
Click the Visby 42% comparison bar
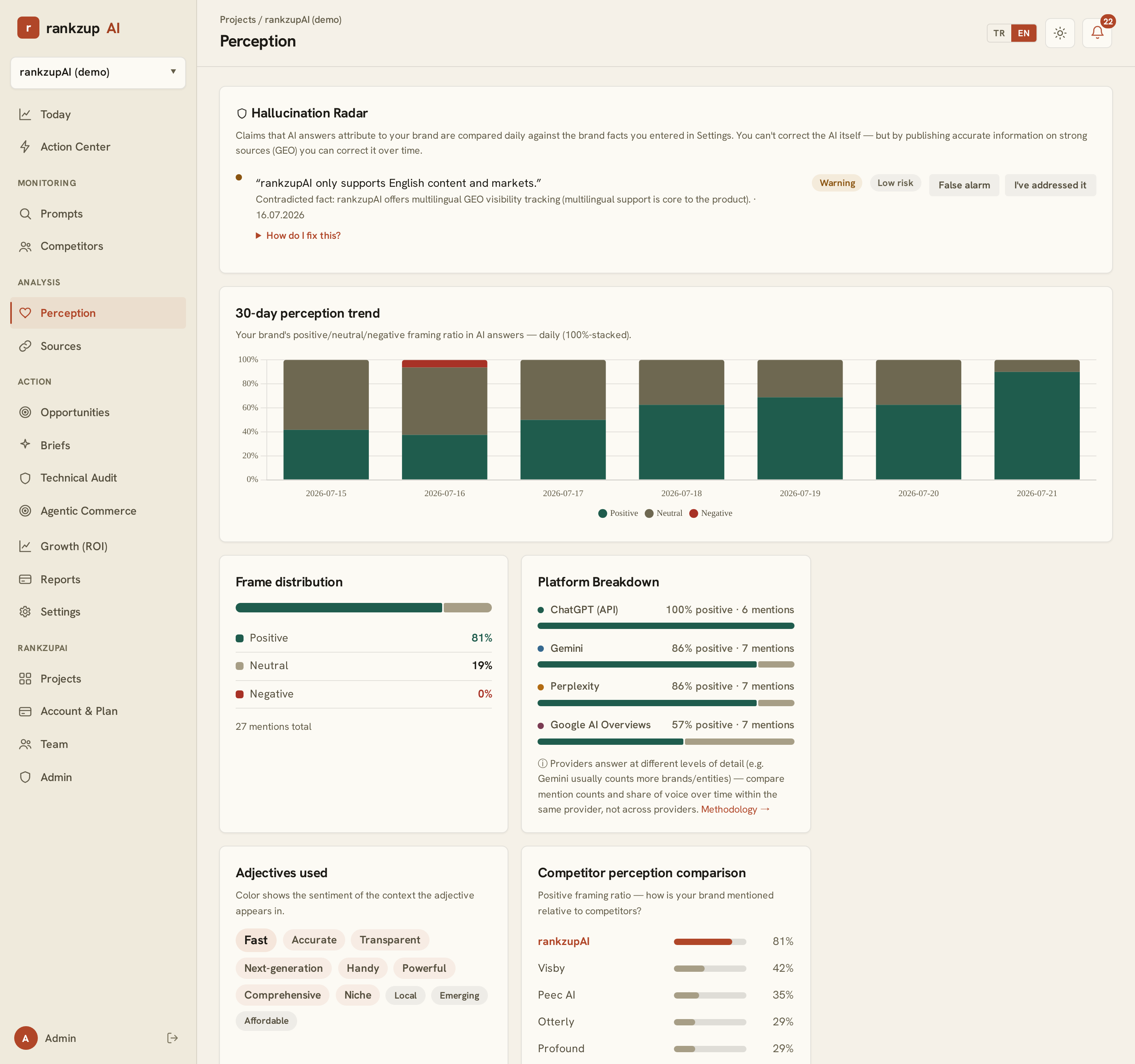point(710,969)
